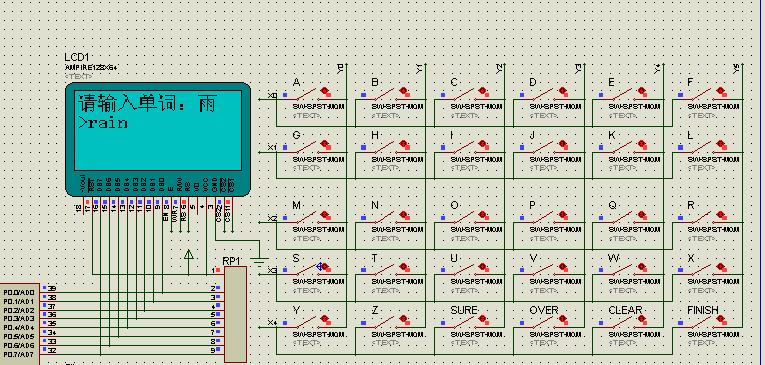765x365 pixels.
Task: Click the OVER key switch
Action: point(542,320)
